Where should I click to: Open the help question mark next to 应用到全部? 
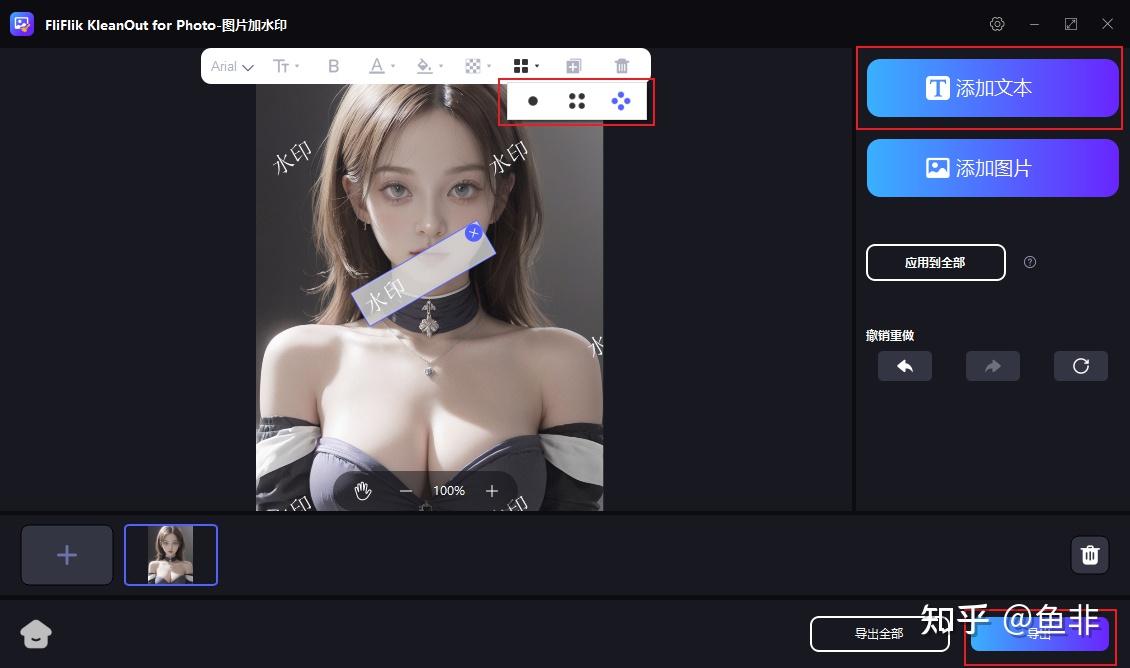click(1030, 262)
